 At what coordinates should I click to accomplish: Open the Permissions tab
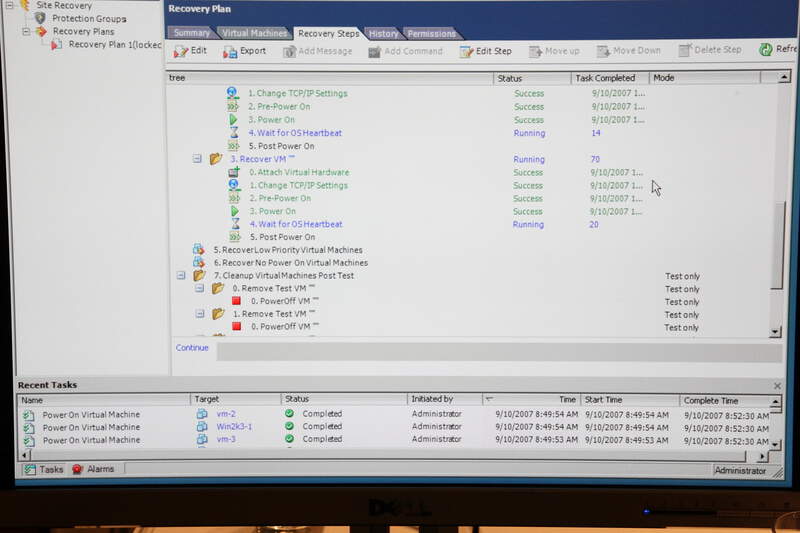click(x=432, y=34)
